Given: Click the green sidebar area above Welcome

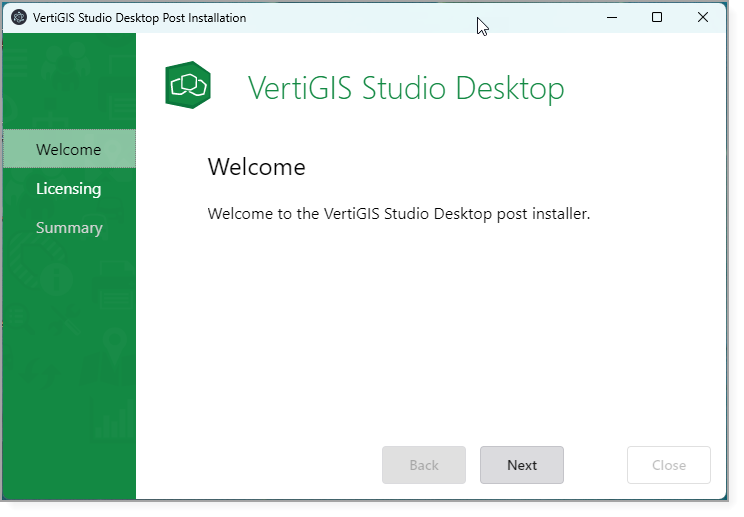Looking at the screenshot, I should (68, 80).
